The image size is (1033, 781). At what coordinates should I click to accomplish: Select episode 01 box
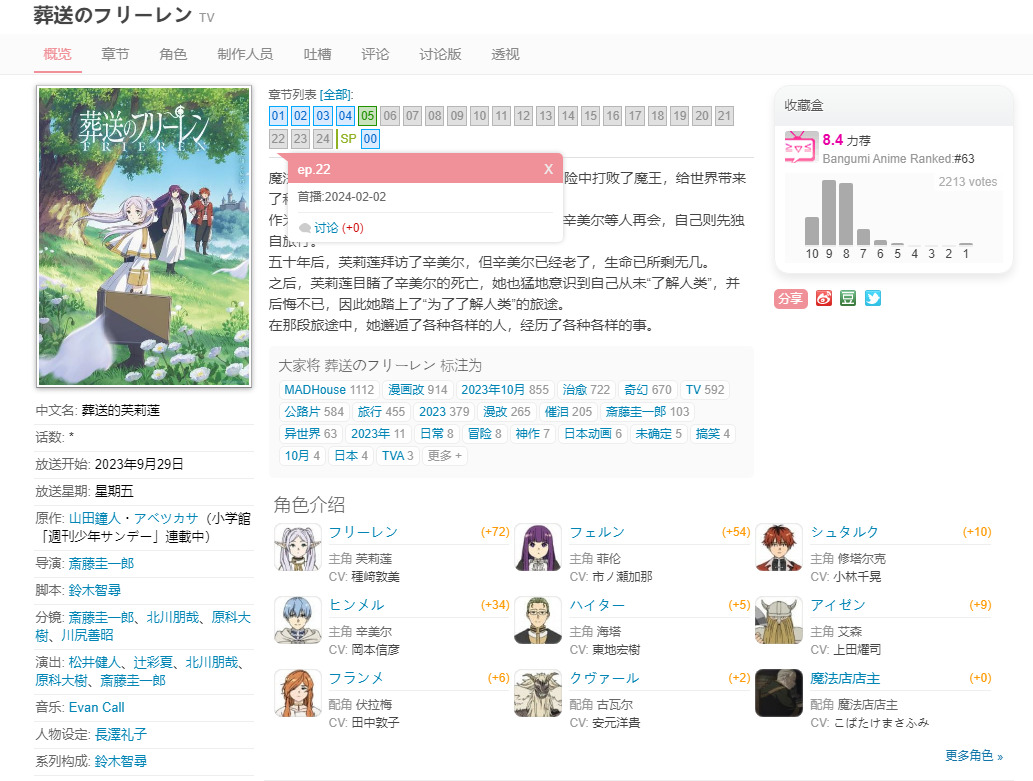coord(279,116)
